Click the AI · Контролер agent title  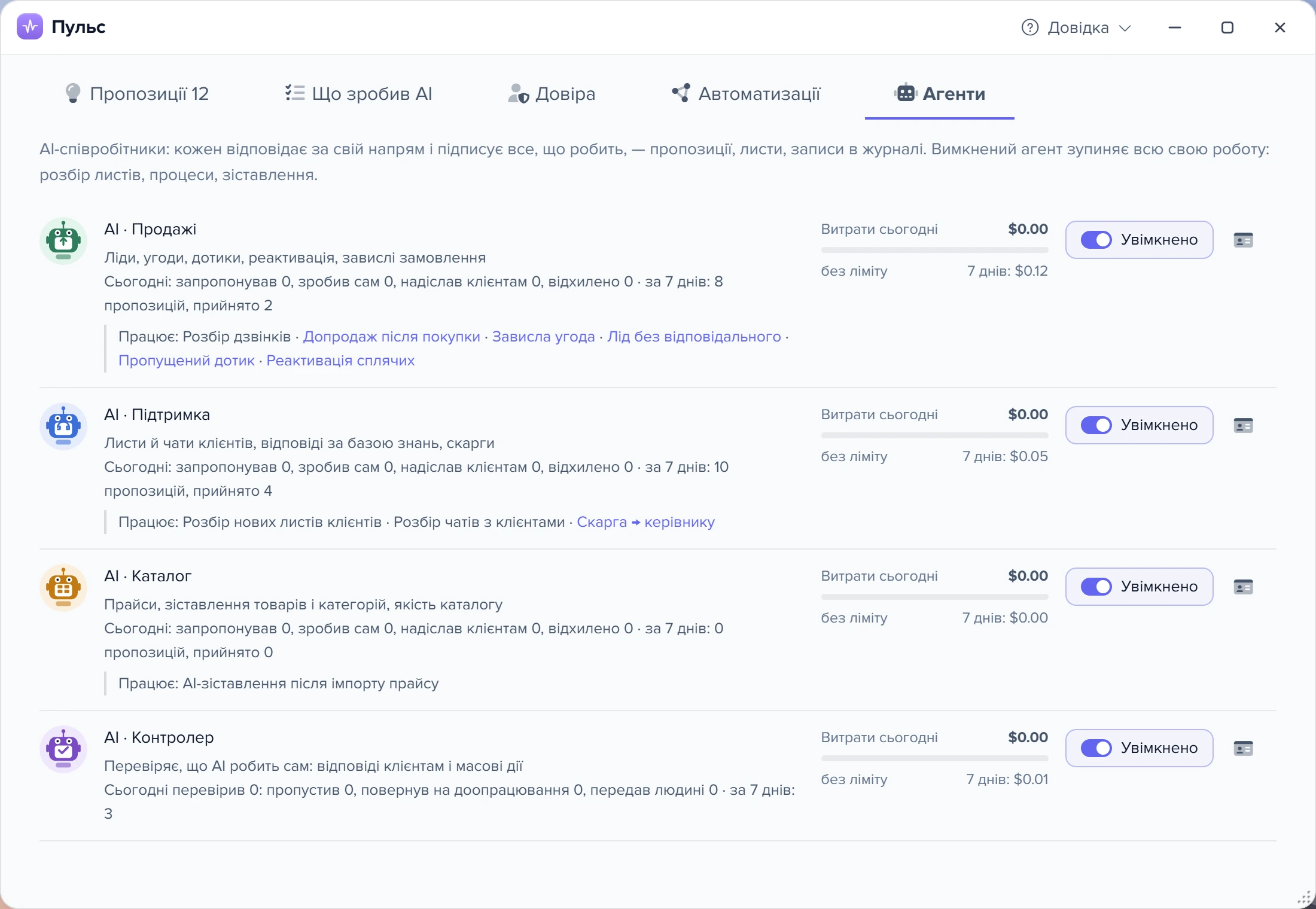pyautogui.click(x=159, y=737)
